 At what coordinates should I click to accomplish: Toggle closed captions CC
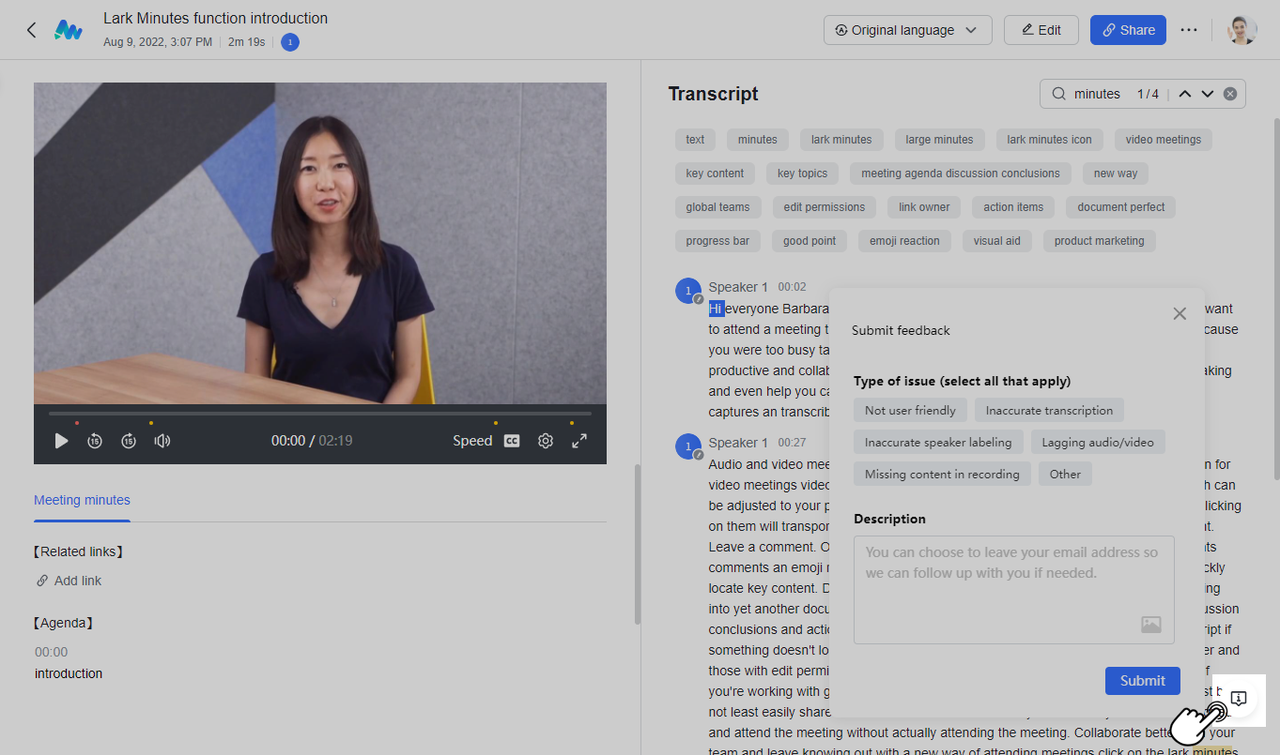[512, 441]
